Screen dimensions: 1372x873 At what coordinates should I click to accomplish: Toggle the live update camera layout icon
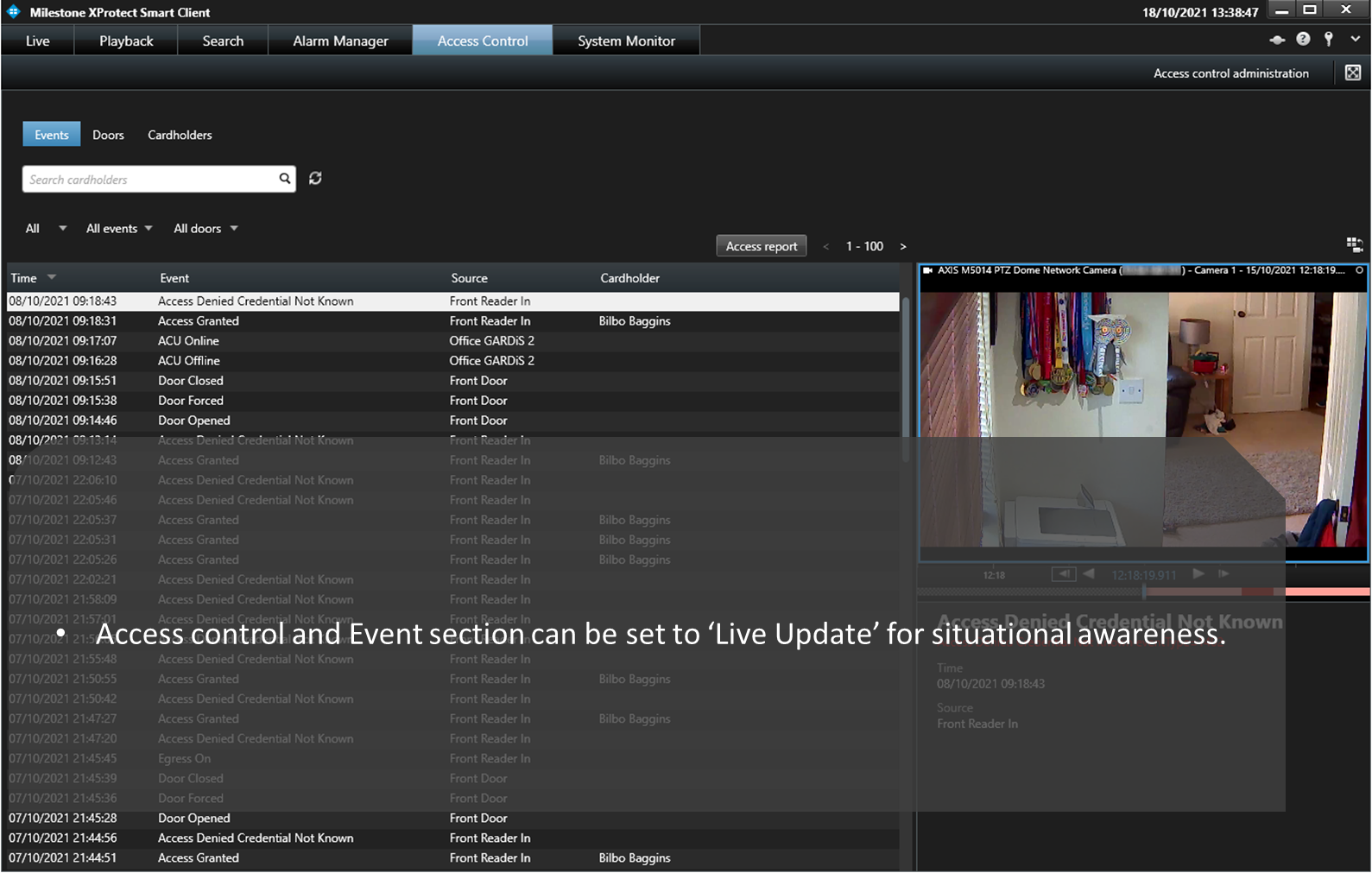pos(1355,245)
